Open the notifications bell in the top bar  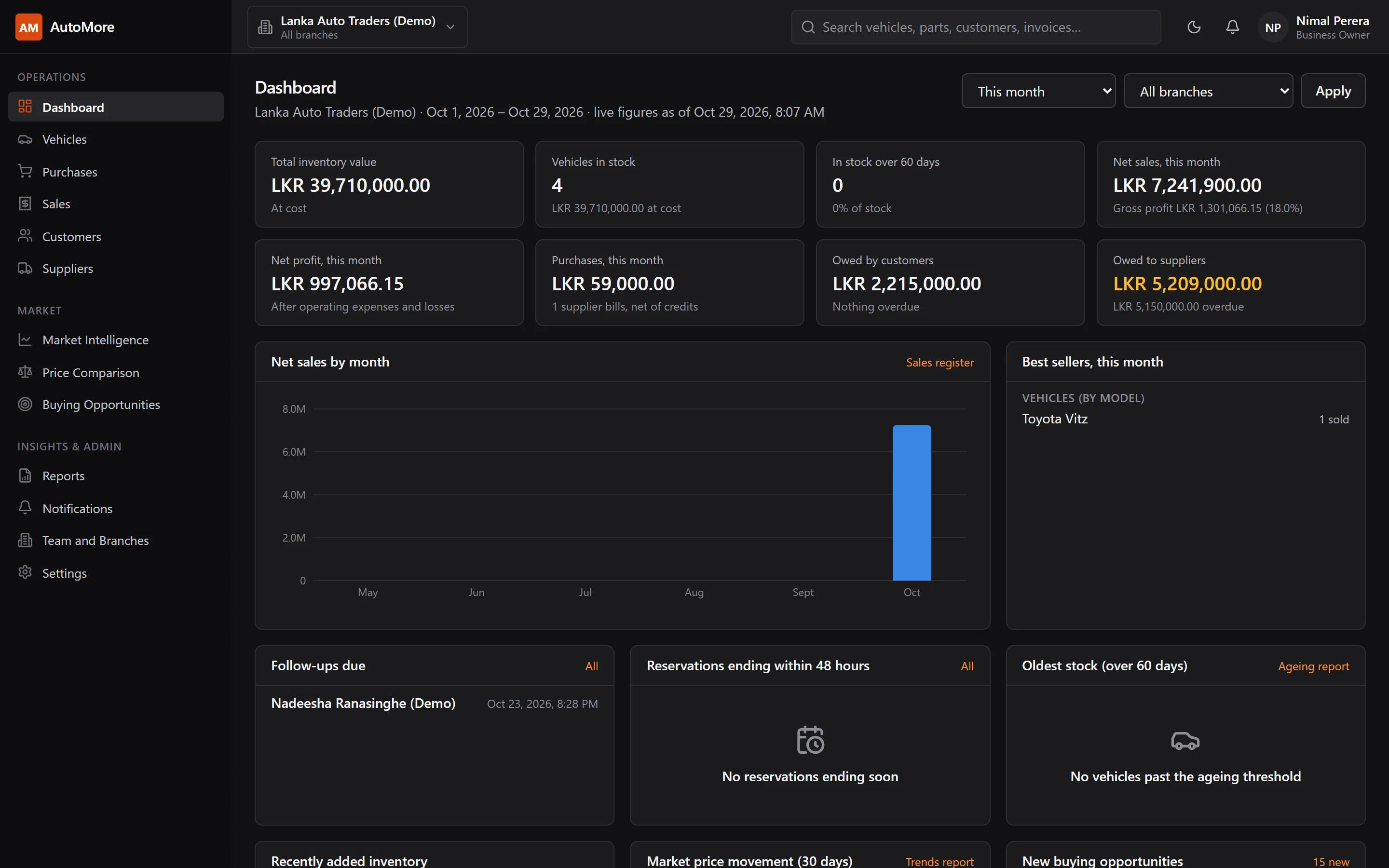tap(1232, 27)
